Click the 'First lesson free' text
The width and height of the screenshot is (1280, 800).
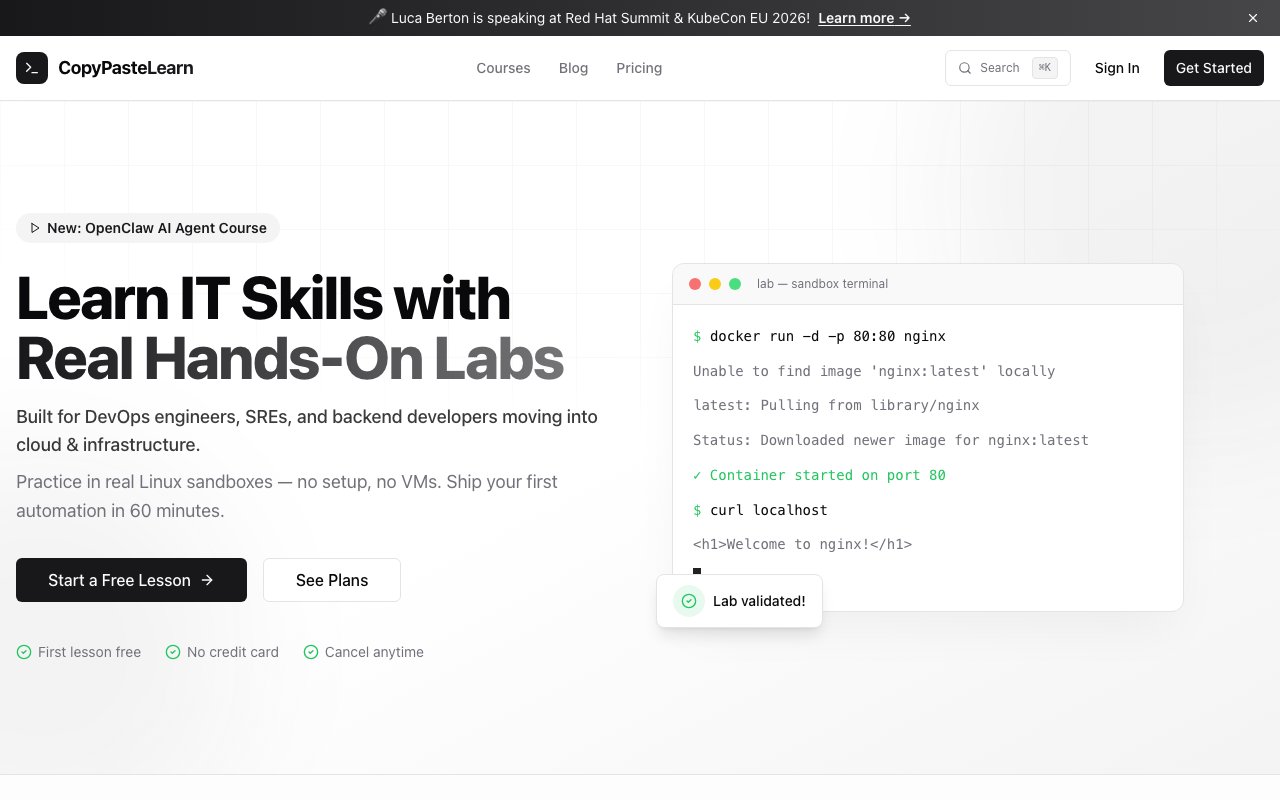point(89,652)
